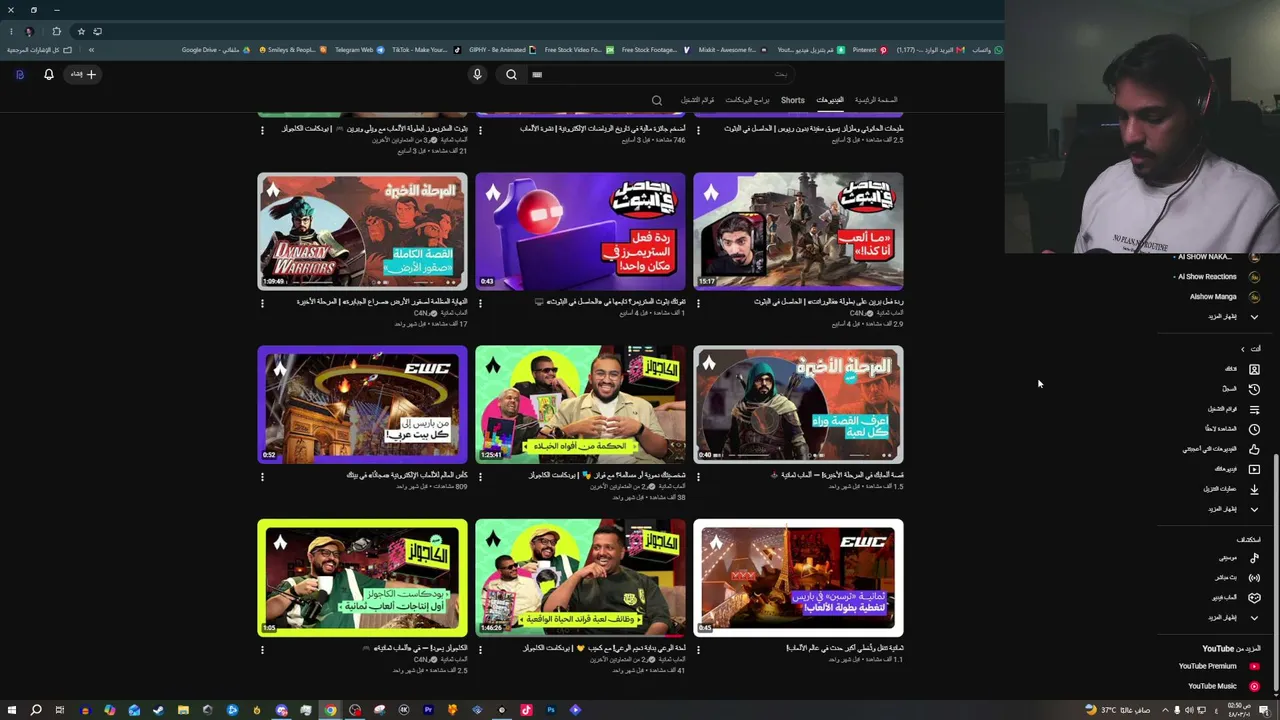Open the TikTok app on the taskbar

tap(526, 710)
